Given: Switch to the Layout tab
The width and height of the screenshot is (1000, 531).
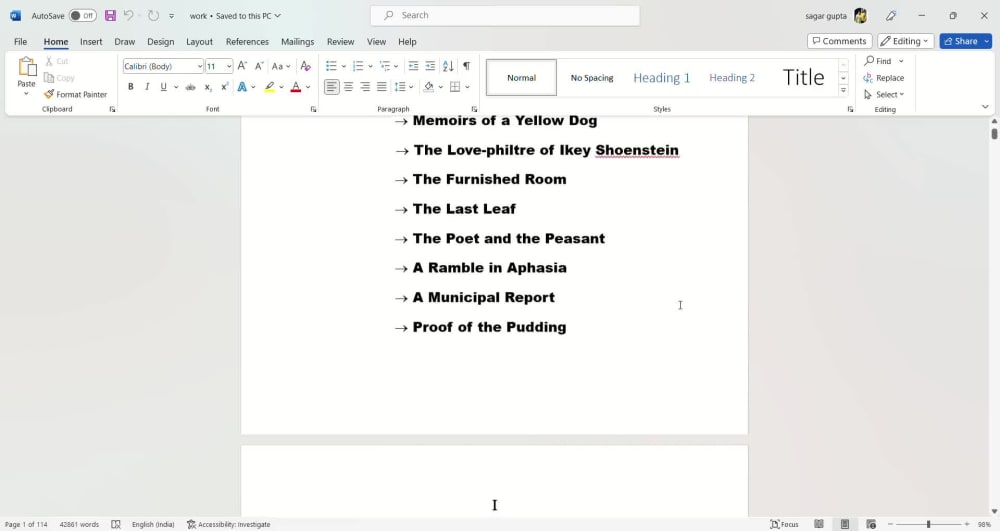Looking at the screenshot, I should click(x=200, y=41).
